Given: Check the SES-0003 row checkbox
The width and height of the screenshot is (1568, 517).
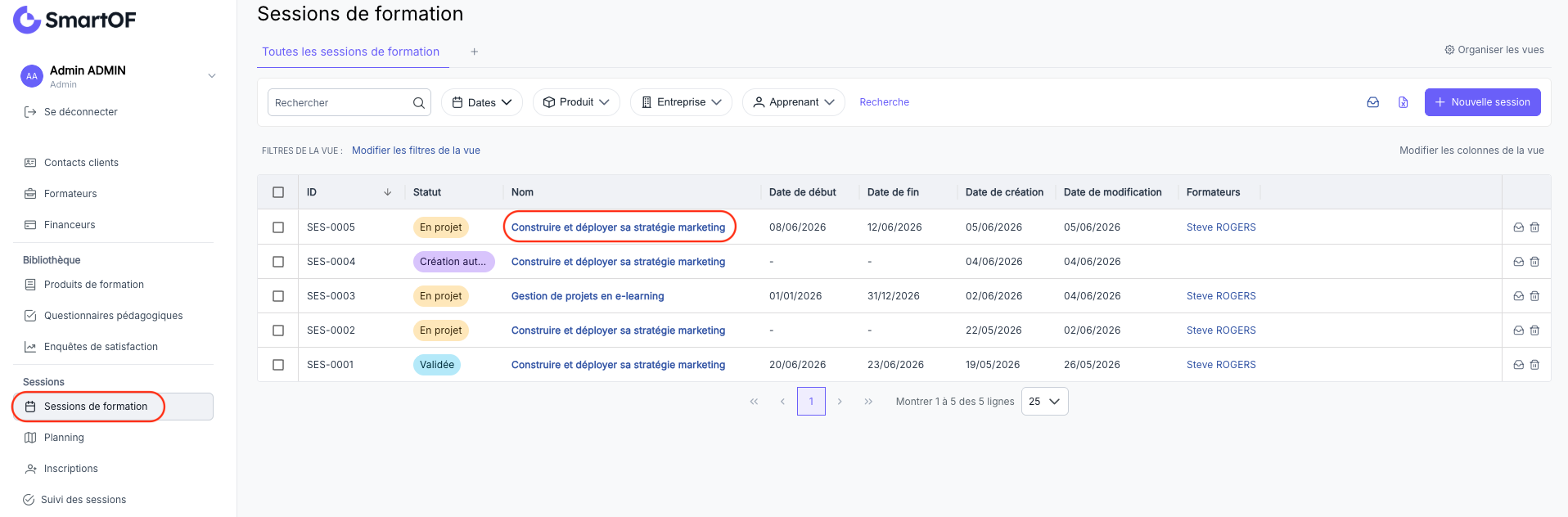Looking at the screenshot, I should (x=278, y=296).
